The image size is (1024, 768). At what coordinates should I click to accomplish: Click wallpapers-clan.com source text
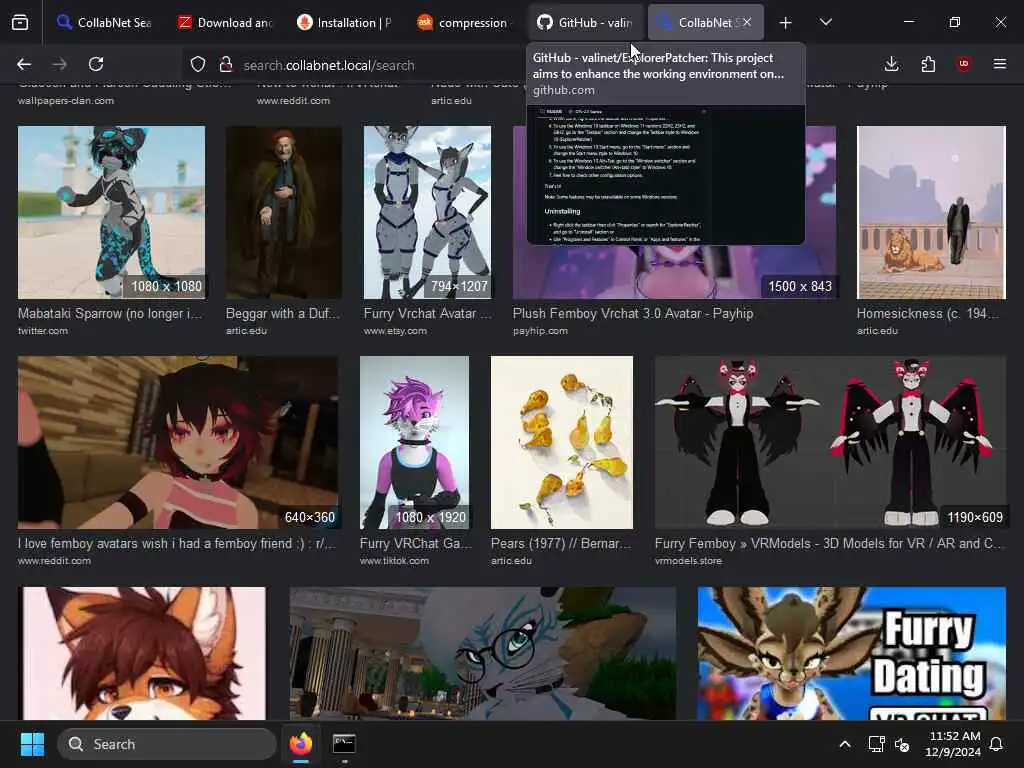[x=66, y=101]
